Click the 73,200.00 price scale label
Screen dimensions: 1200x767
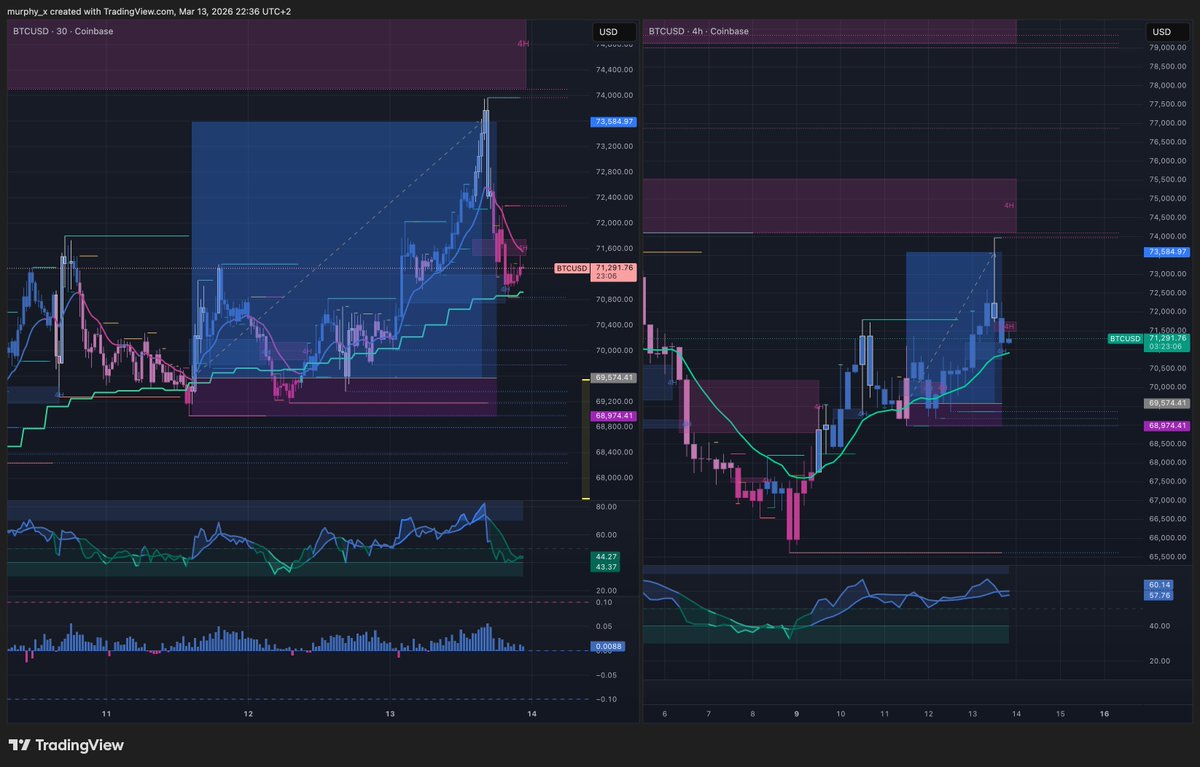coord(615,146)
